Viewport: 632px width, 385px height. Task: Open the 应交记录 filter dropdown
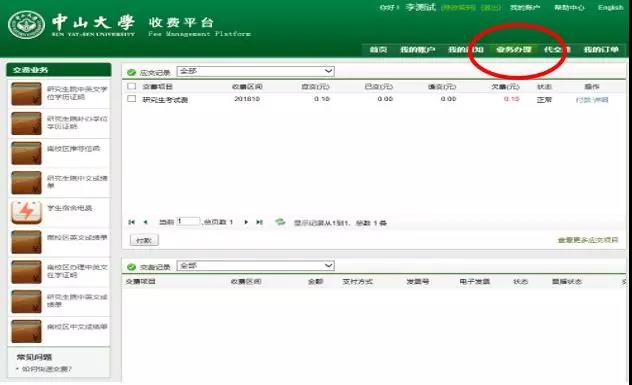click(256, 71)
